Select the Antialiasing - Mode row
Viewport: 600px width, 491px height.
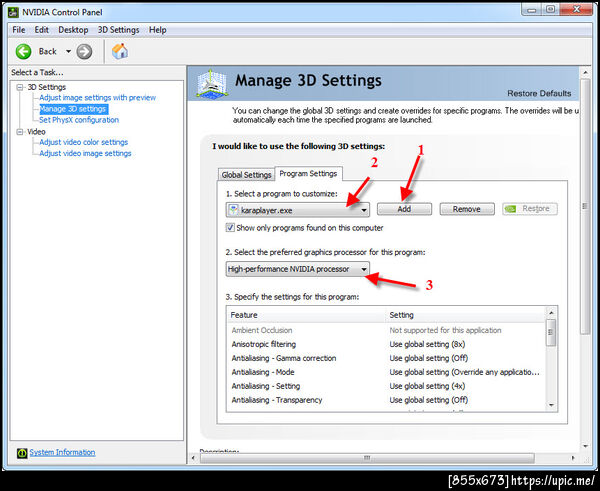coord(386,372)
